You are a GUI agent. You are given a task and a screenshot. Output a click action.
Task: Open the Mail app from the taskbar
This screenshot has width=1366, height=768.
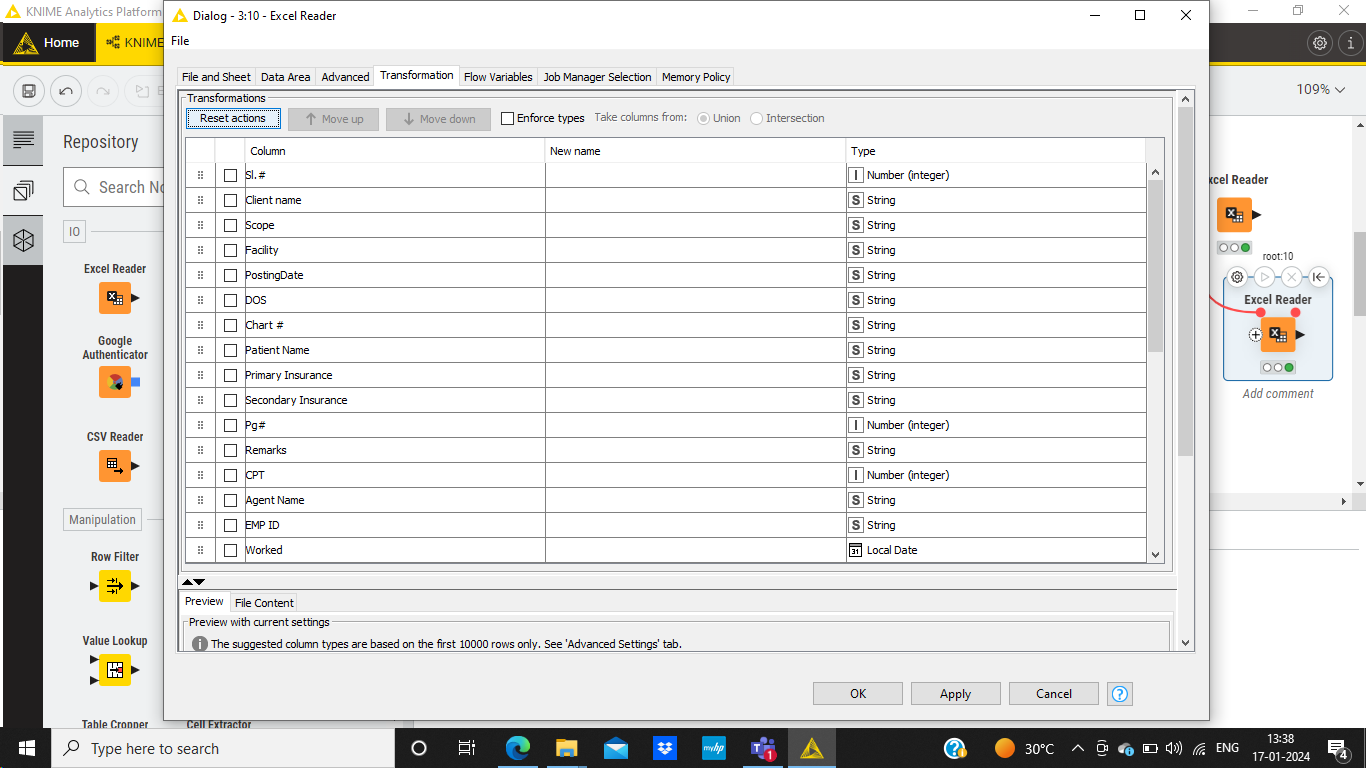(615, 748)
